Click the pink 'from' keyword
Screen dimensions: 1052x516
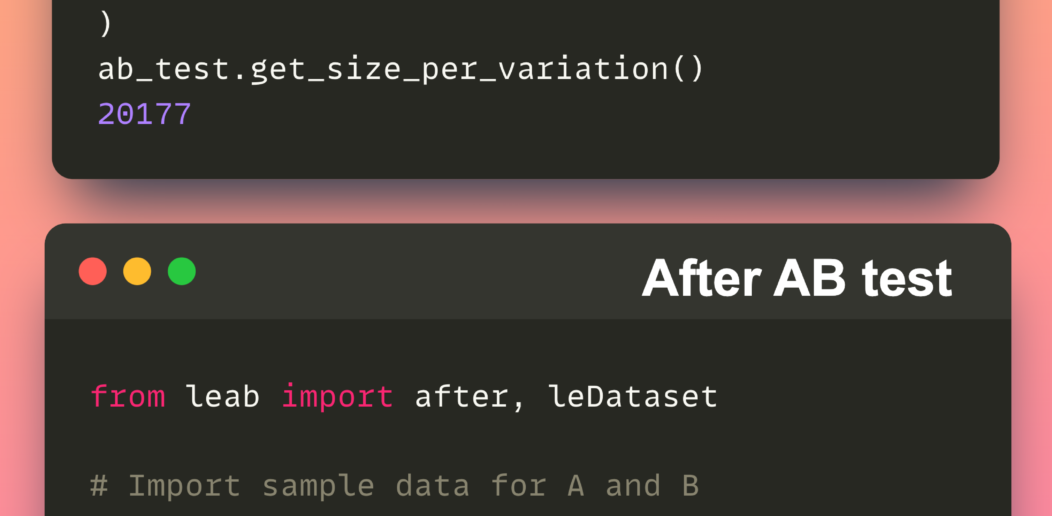tap(127, 396)
